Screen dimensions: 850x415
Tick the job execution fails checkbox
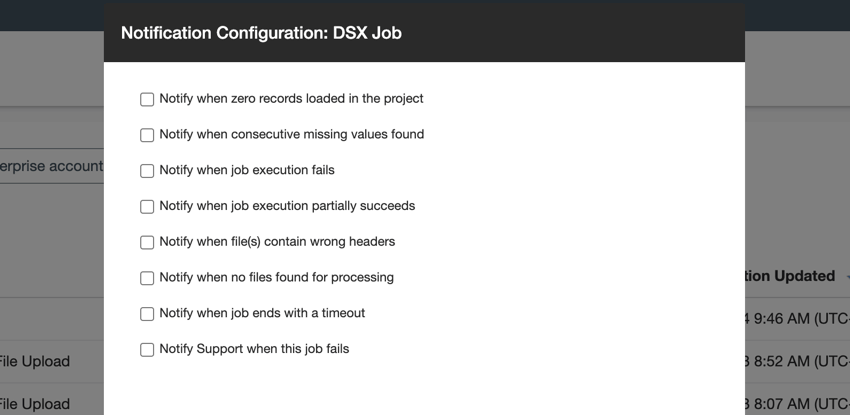[x=147, y=171]
